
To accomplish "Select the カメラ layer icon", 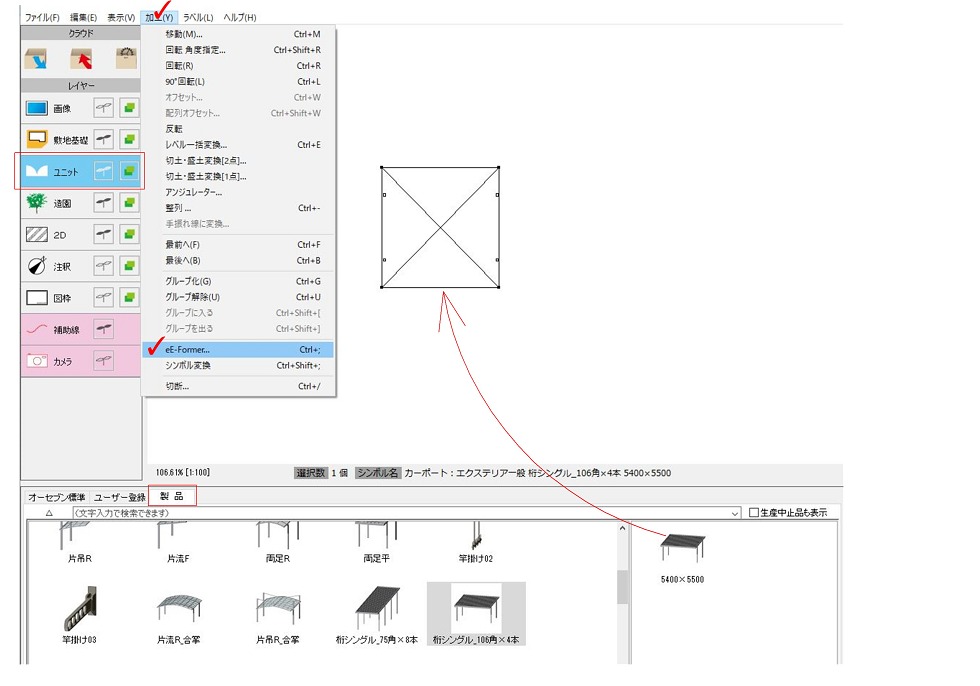I will click(37, 360).
